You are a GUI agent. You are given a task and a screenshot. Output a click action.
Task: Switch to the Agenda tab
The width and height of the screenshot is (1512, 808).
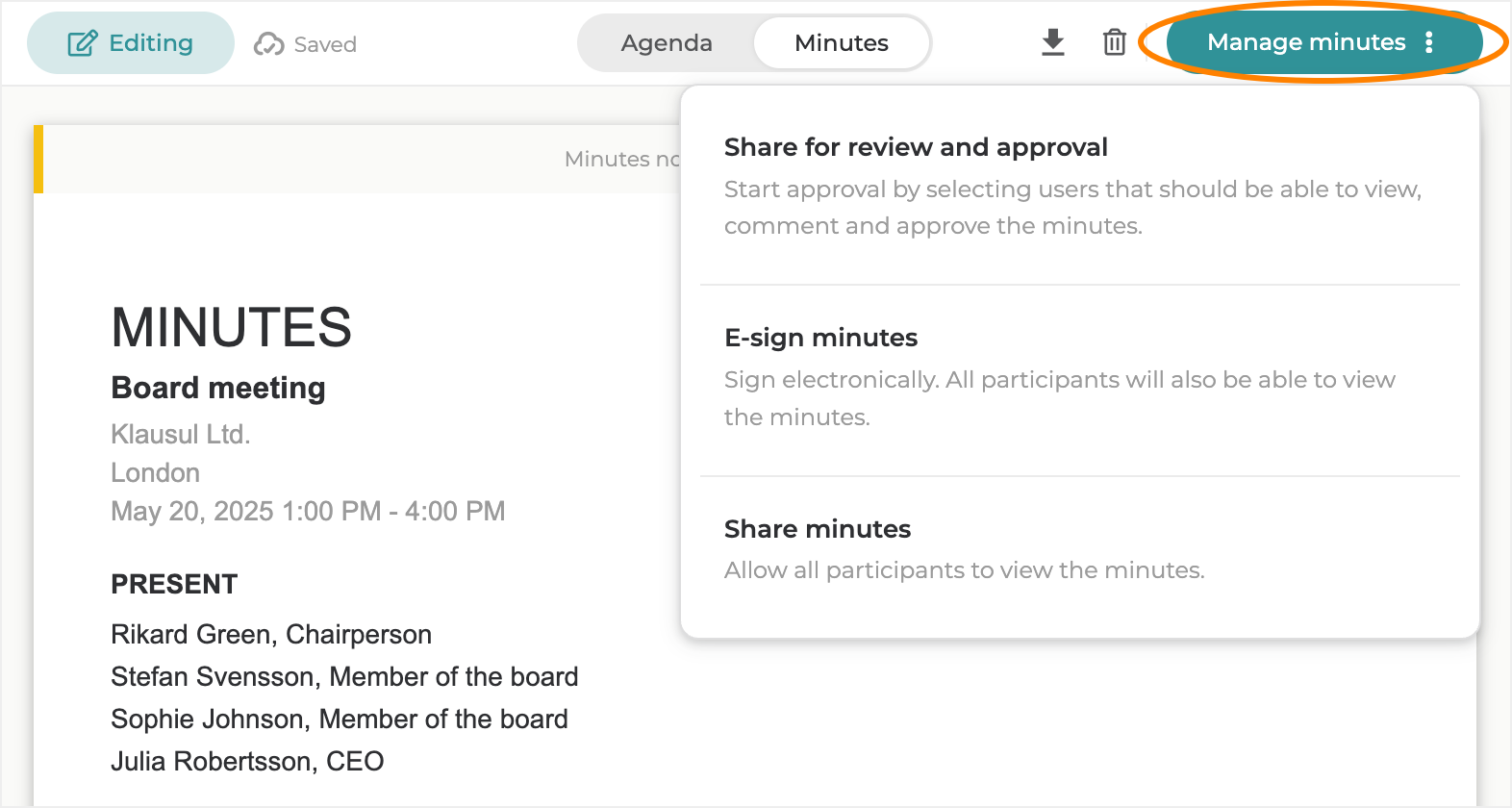coord(666,43)
